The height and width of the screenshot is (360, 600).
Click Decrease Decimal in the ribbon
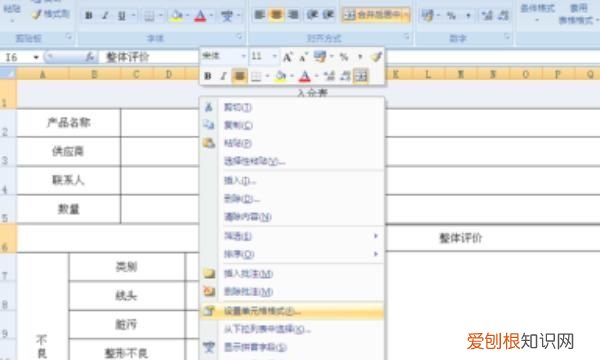click(503, 15)
